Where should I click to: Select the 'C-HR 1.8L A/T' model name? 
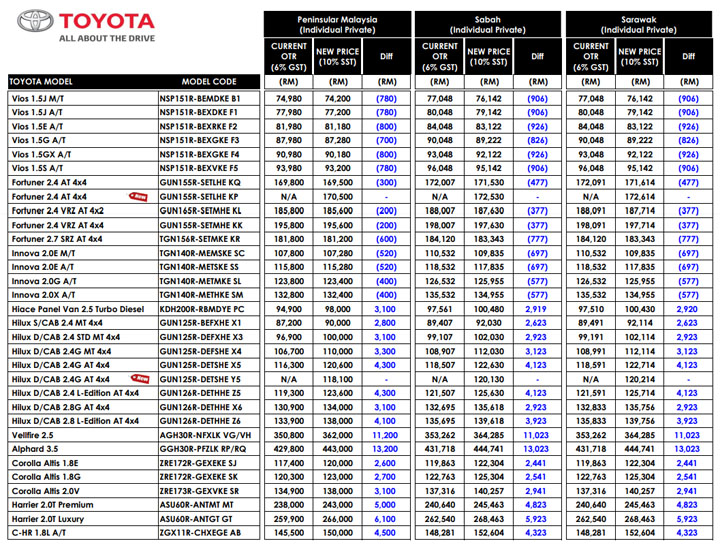39,533
